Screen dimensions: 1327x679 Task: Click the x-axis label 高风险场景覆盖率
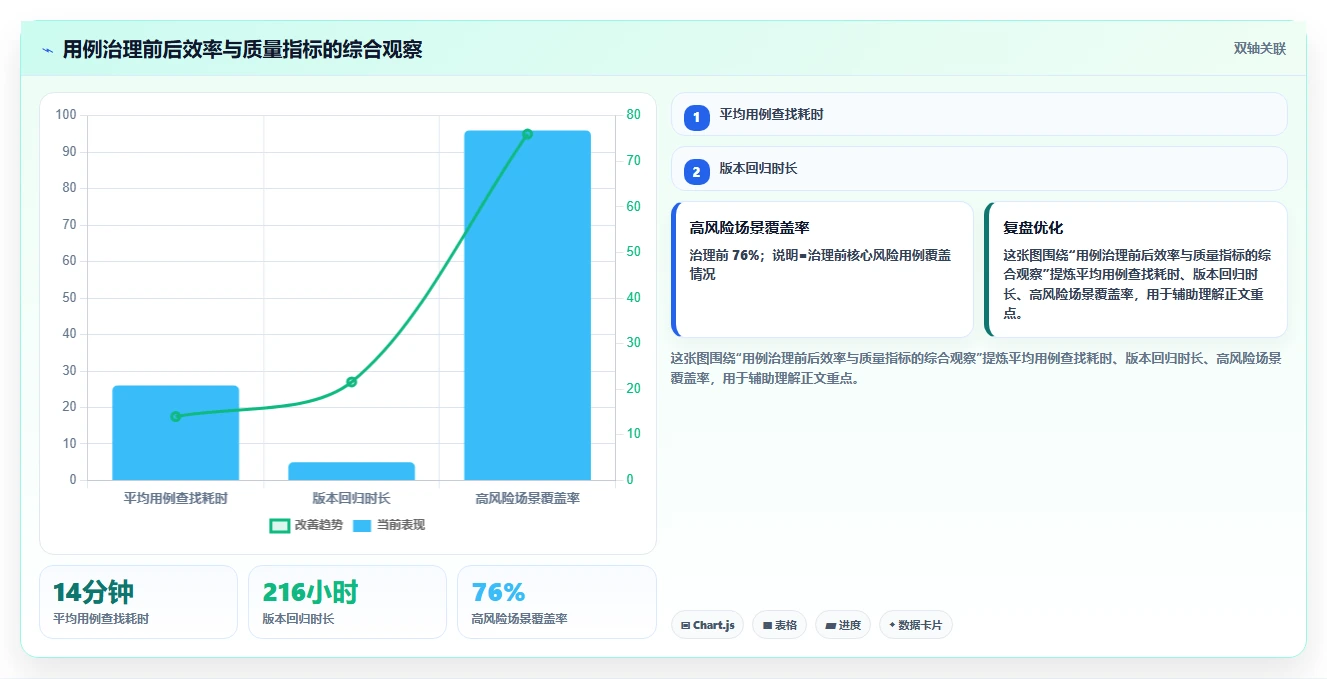point(527,498)
